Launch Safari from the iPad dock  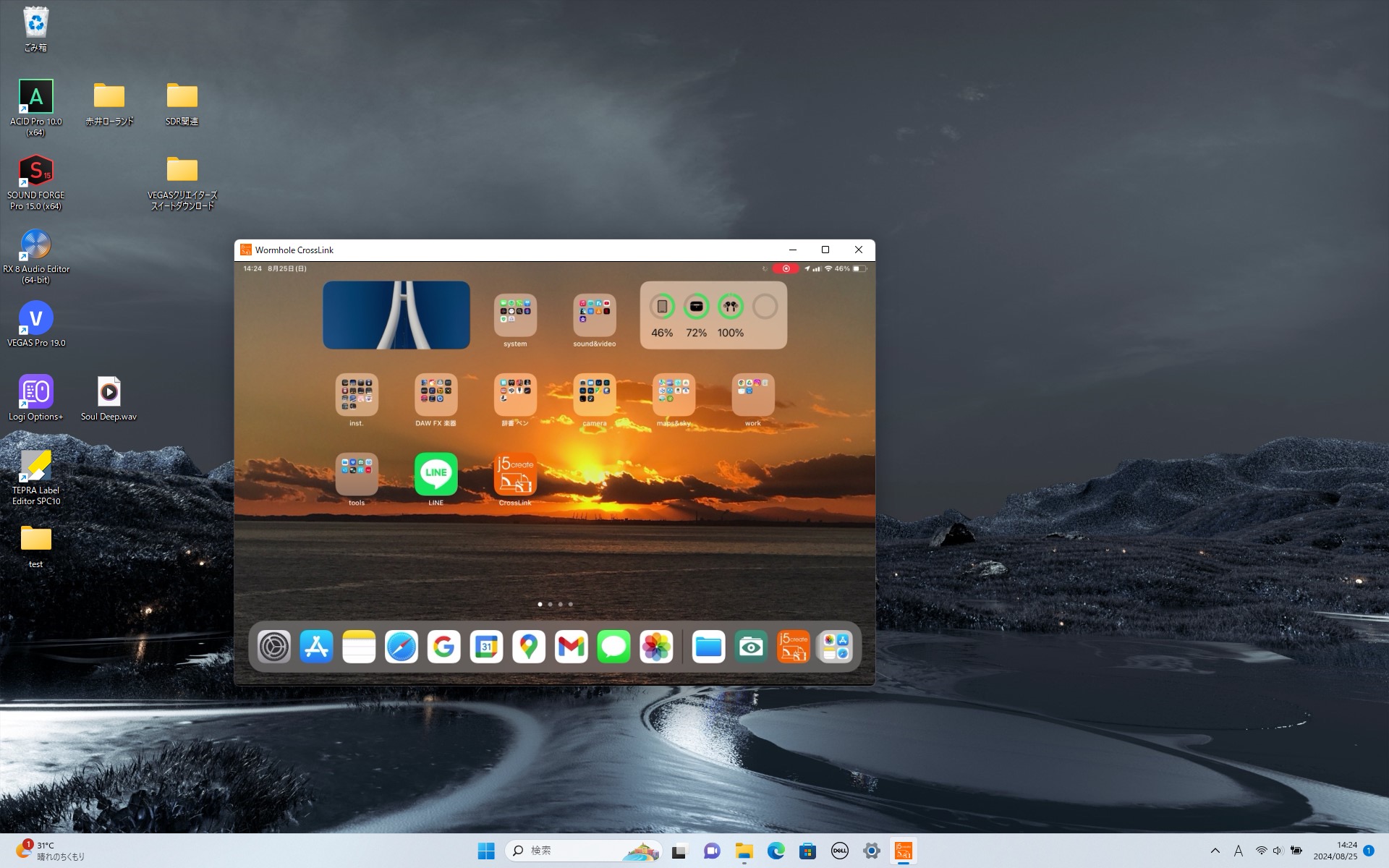click(402, 647)
